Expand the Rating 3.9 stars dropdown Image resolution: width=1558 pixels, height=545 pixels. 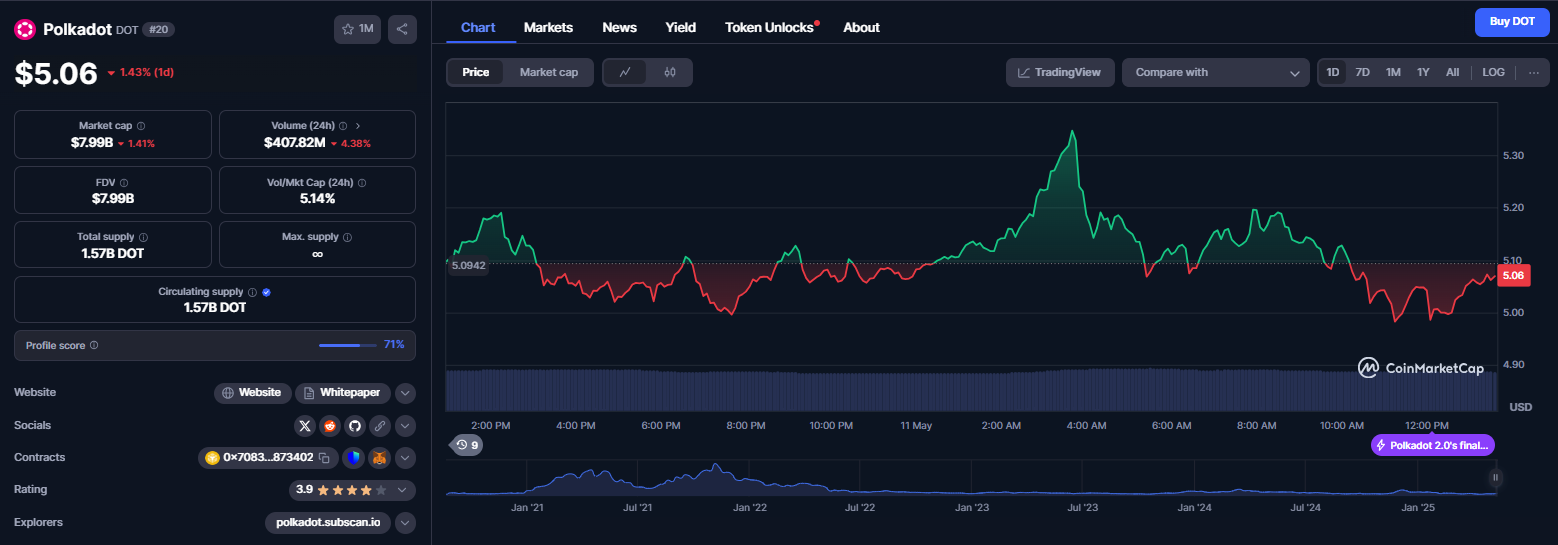click(352, 490)
